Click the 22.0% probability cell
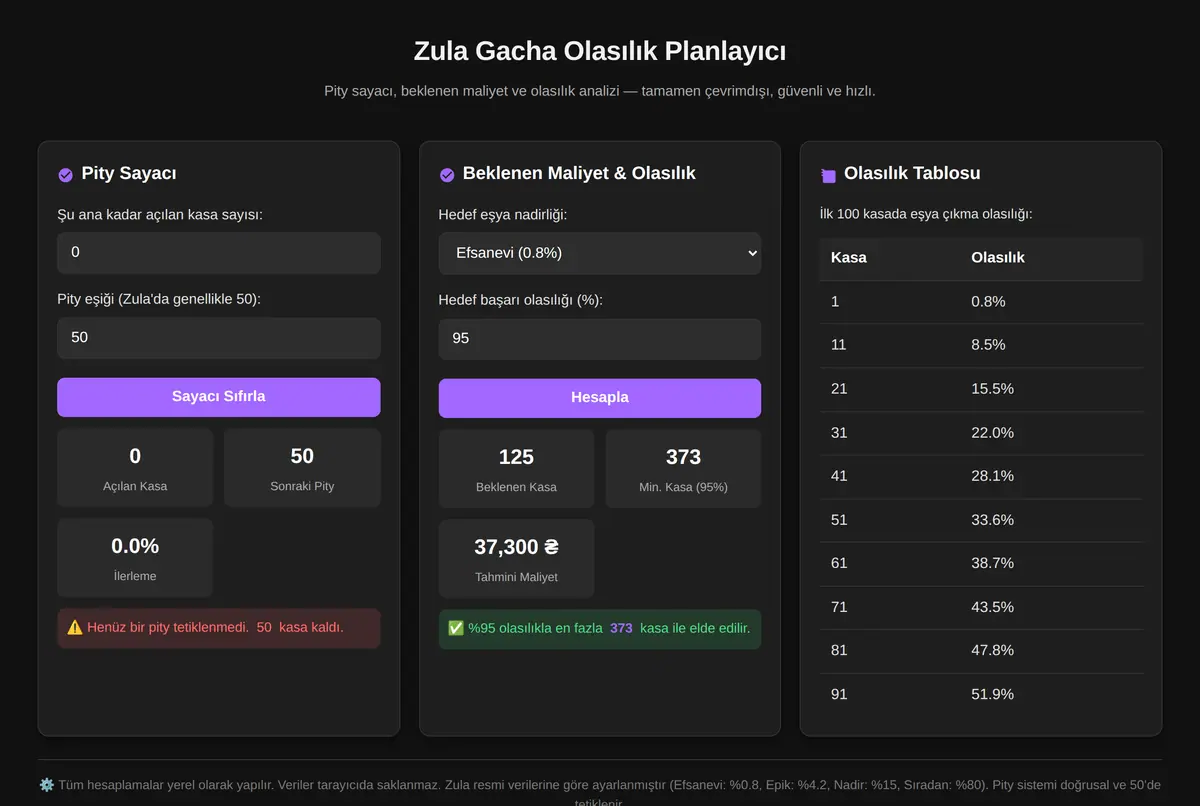Screen dimensions: 1200x806 tap(1051, 433)
